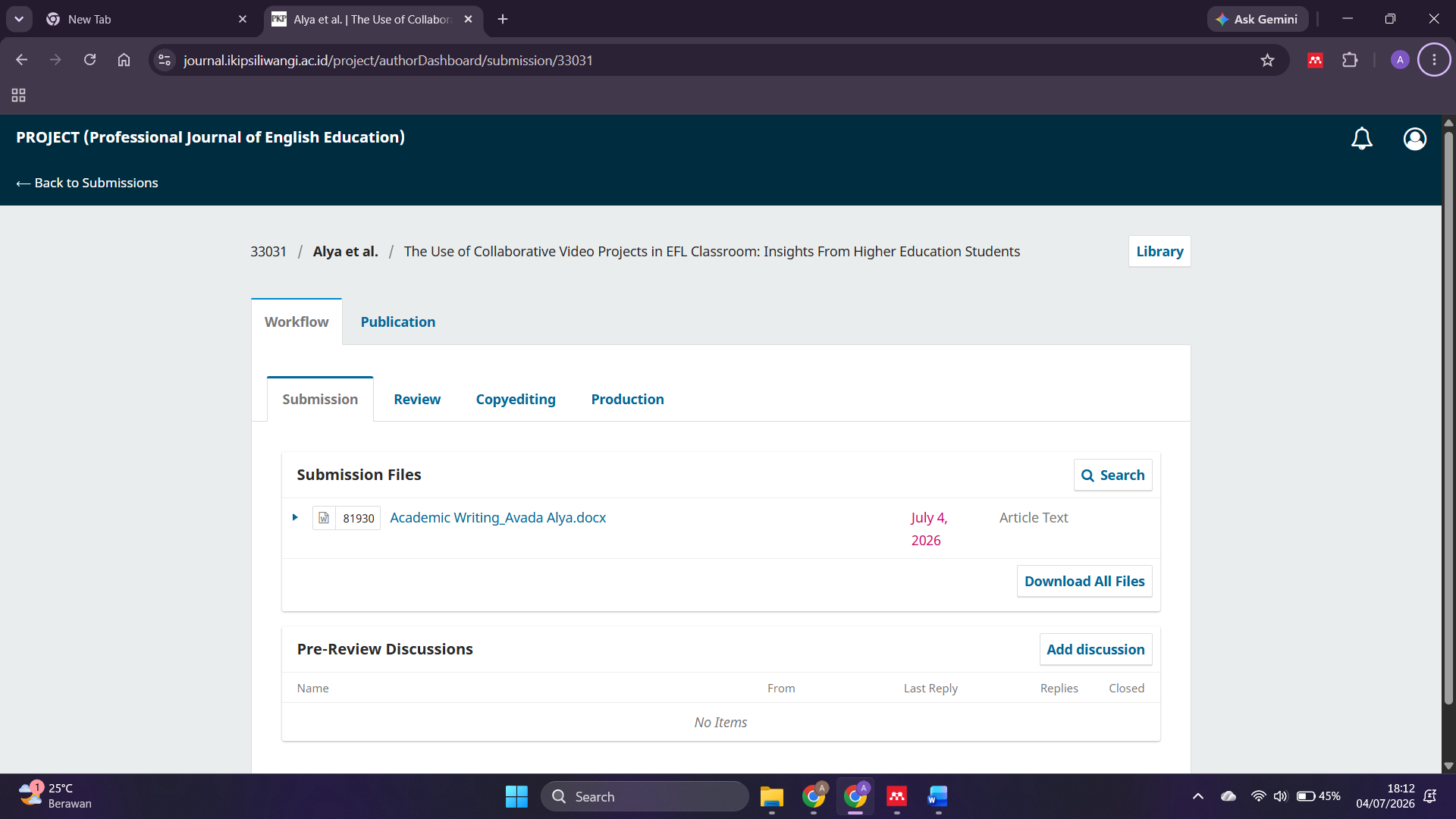This screenshot has height=819, width=1456.
Task: Open the submission Library
Action: tap(1159, 251)
